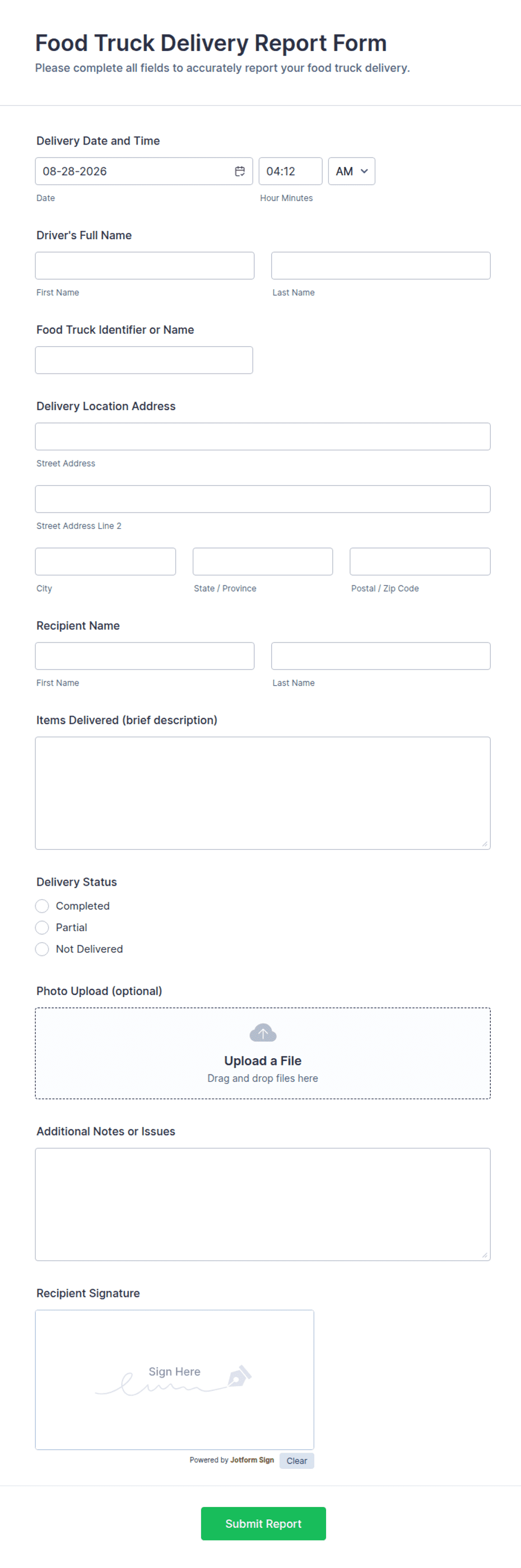Viewport: 521px width, 1568px height.
Task: Clear the recipient signature
Action: (x=297, y=1460)
